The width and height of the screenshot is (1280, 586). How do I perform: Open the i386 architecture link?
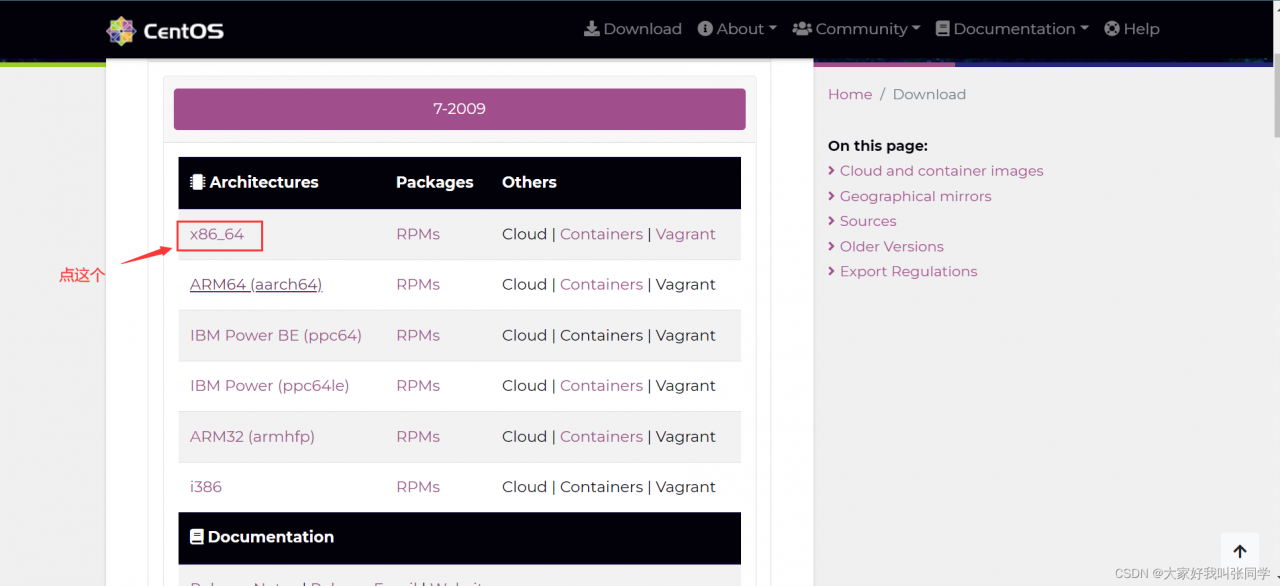point(206,487)
